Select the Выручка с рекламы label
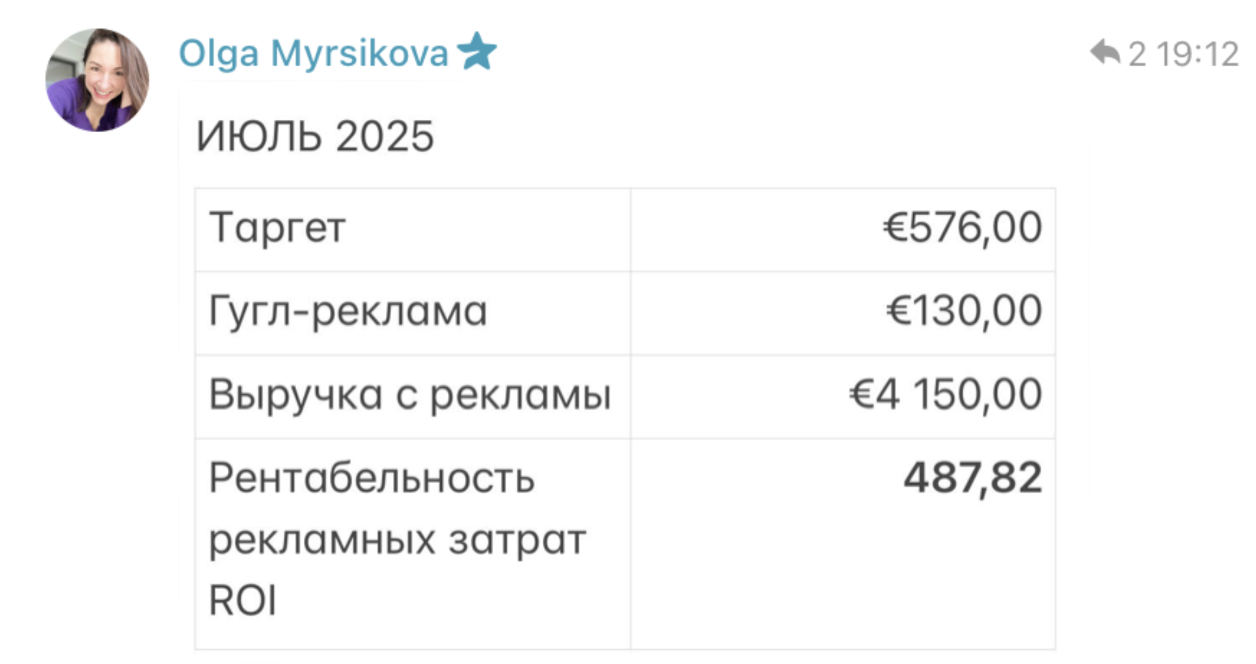 point(410,396)
